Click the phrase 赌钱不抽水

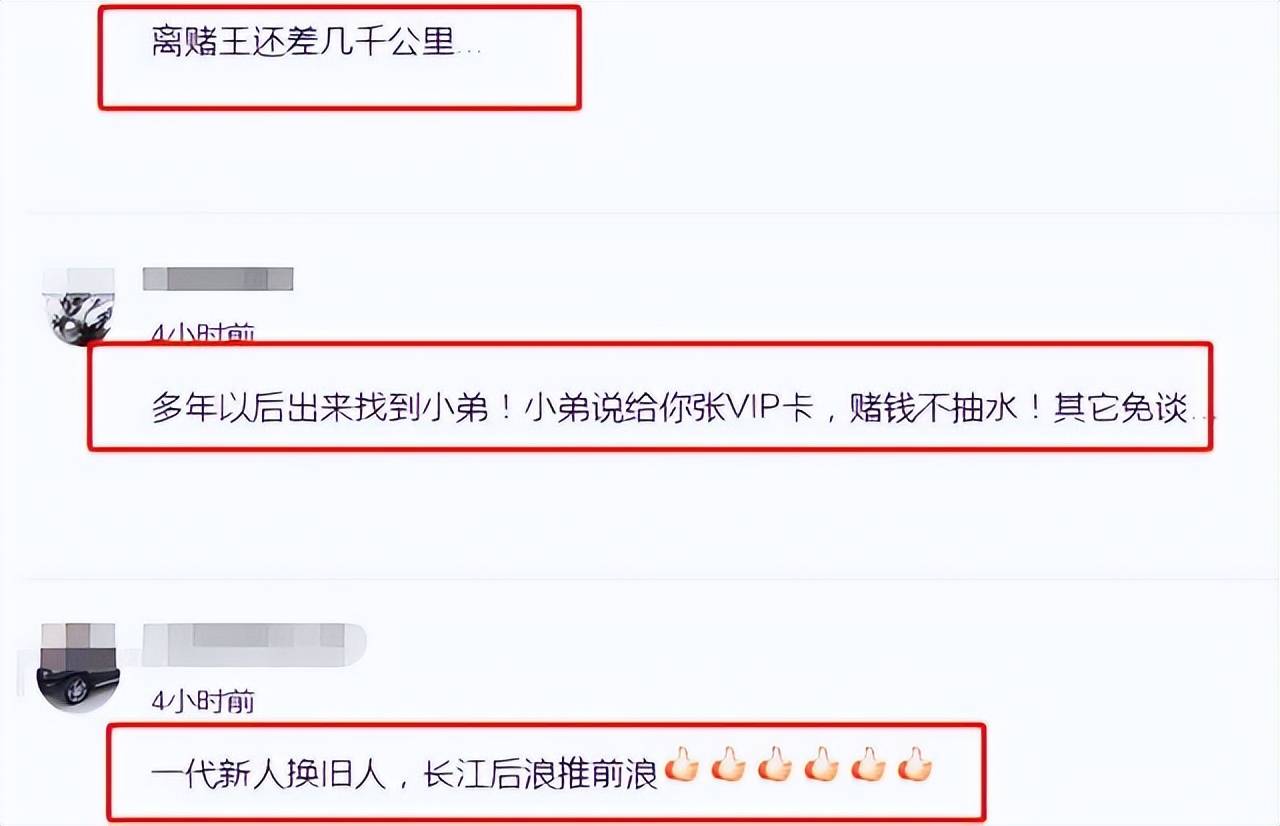[933, 410]
